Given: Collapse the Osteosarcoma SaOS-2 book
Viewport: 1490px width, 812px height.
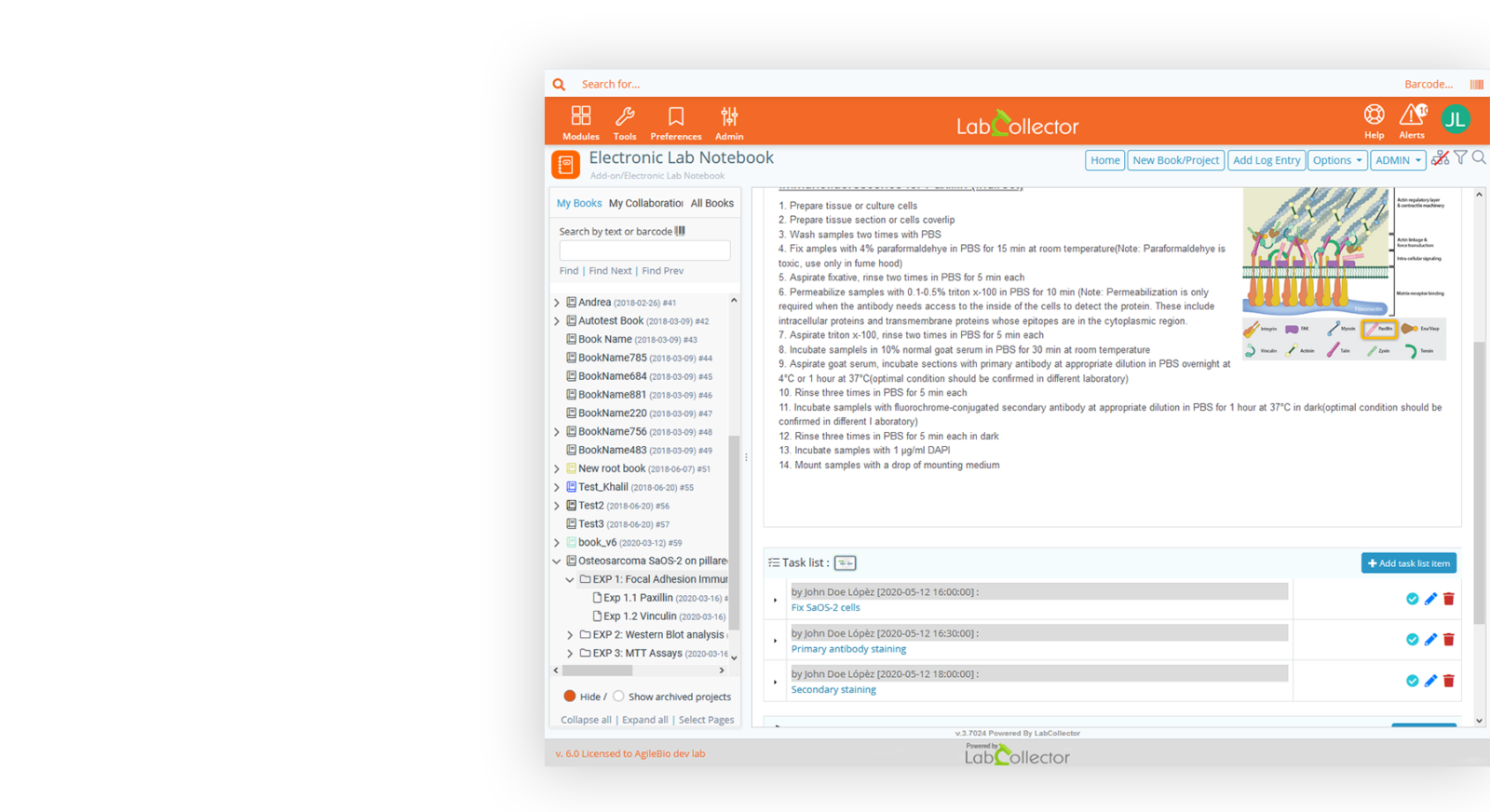Looking at the screenshot, I should pos(557,562).
